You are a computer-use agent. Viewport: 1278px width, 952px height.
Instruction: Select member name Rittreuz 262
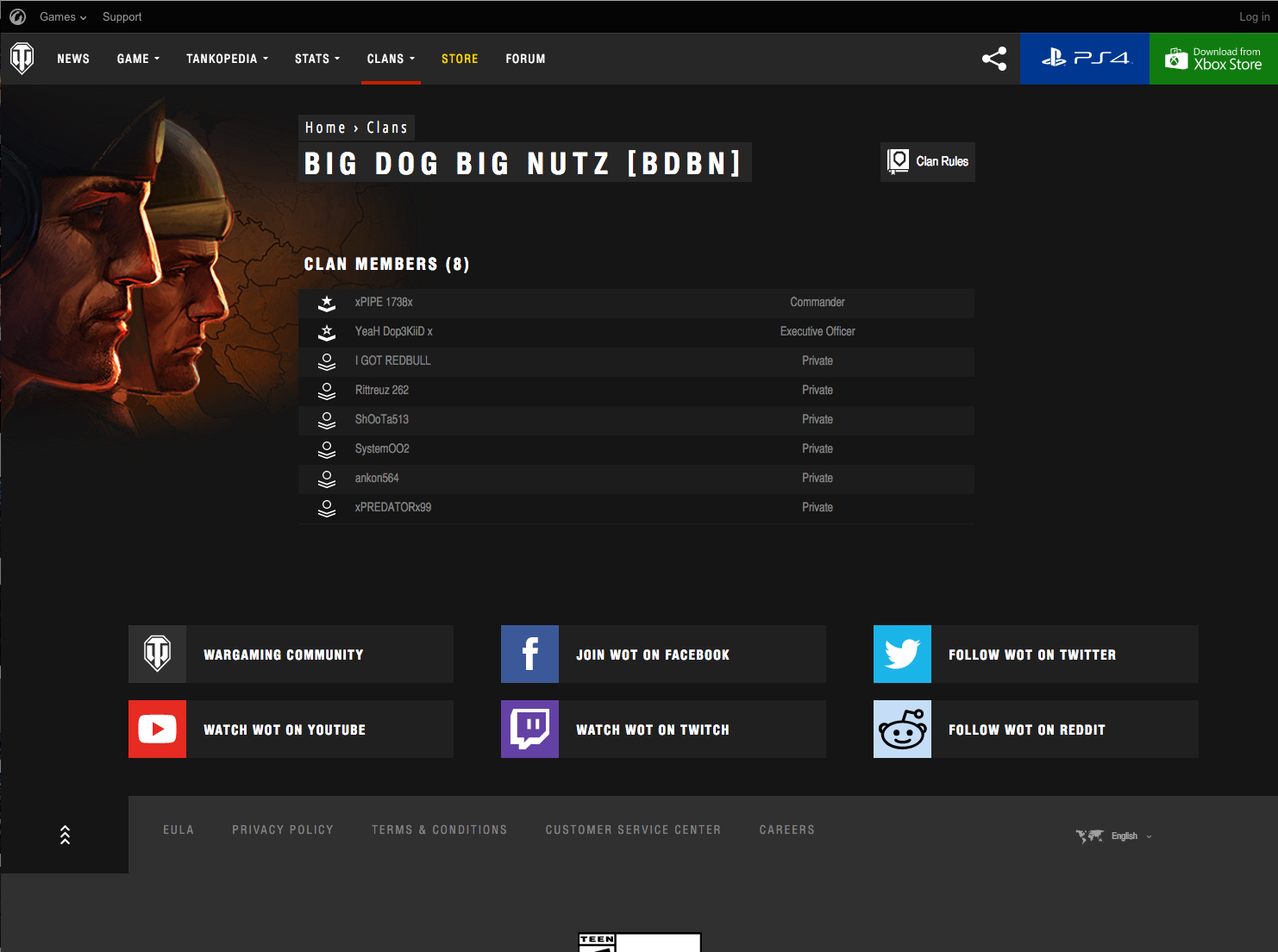[382, 390]
